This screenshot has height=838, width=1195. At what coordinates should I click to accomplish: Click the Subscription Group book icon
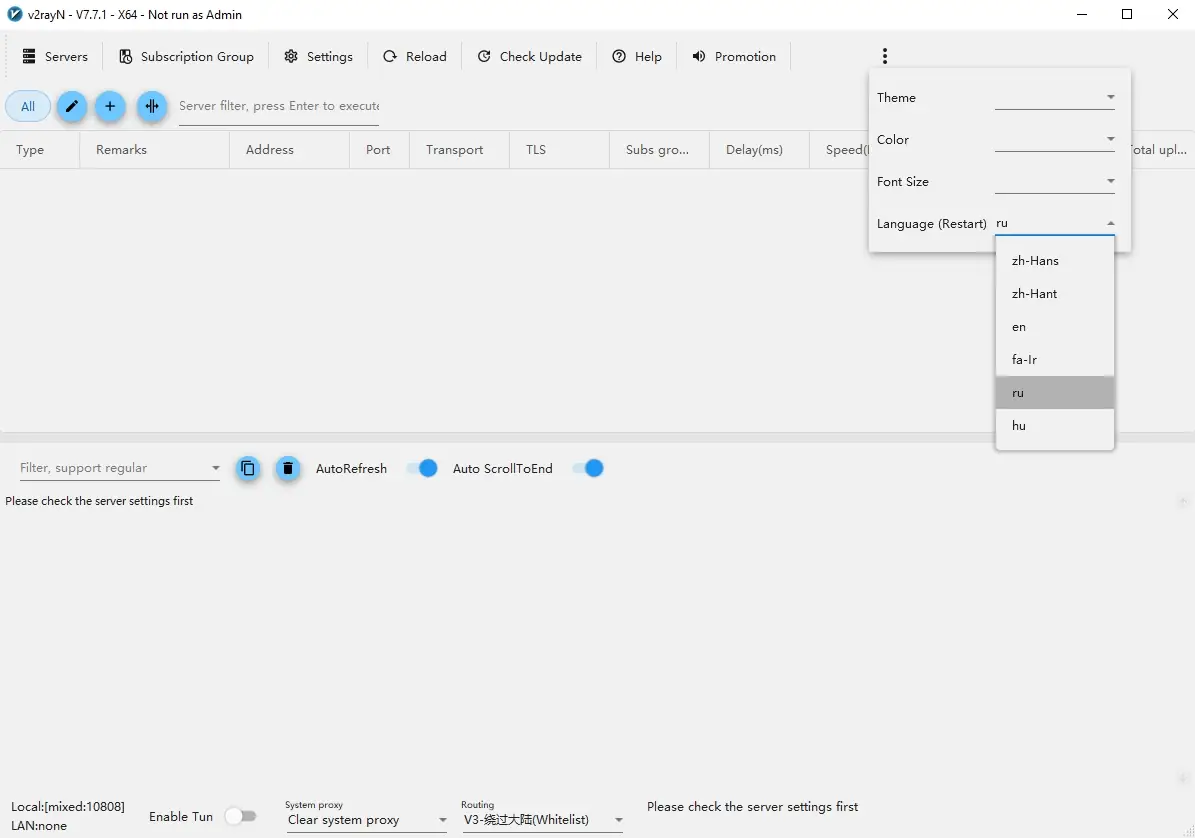pyautogui.click(x=126, y=56)
